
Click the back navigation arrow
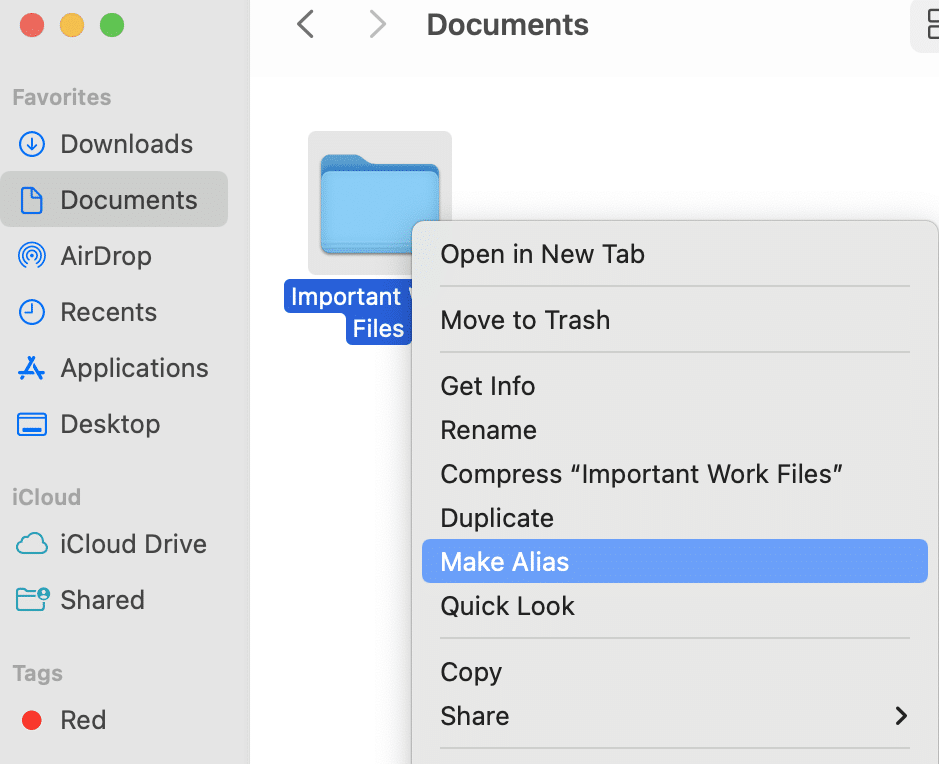pyautogui.click(x=305, y=24)
